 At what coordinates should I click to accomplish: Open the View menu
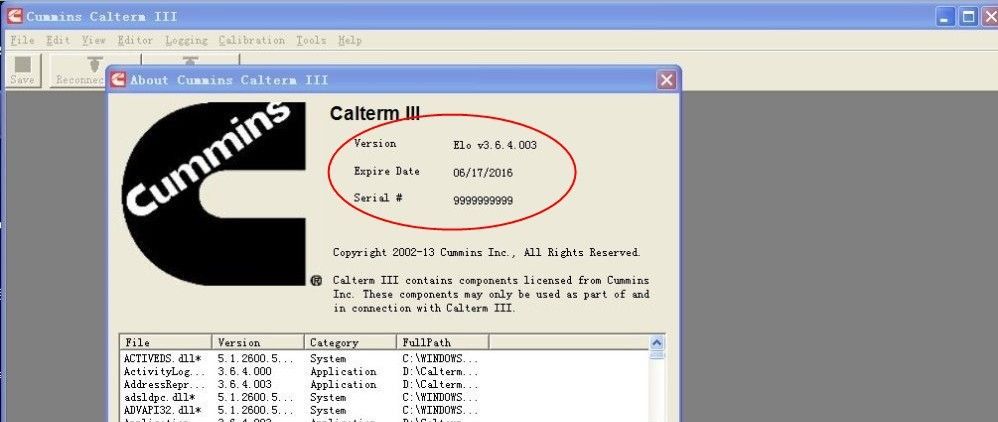point(94,40)
